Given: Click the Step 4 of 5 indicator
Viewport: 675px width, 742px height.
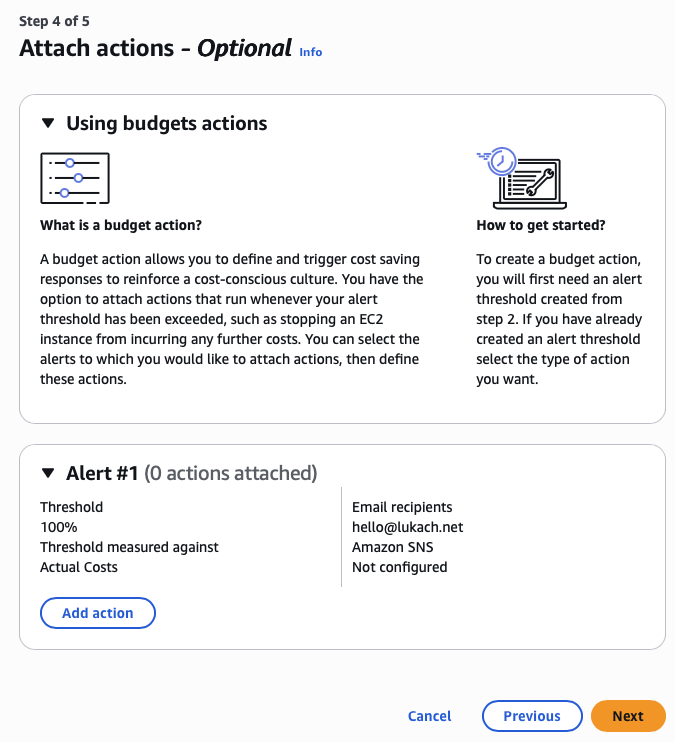Looking at the screenshot, I should [x=58, y=20].
